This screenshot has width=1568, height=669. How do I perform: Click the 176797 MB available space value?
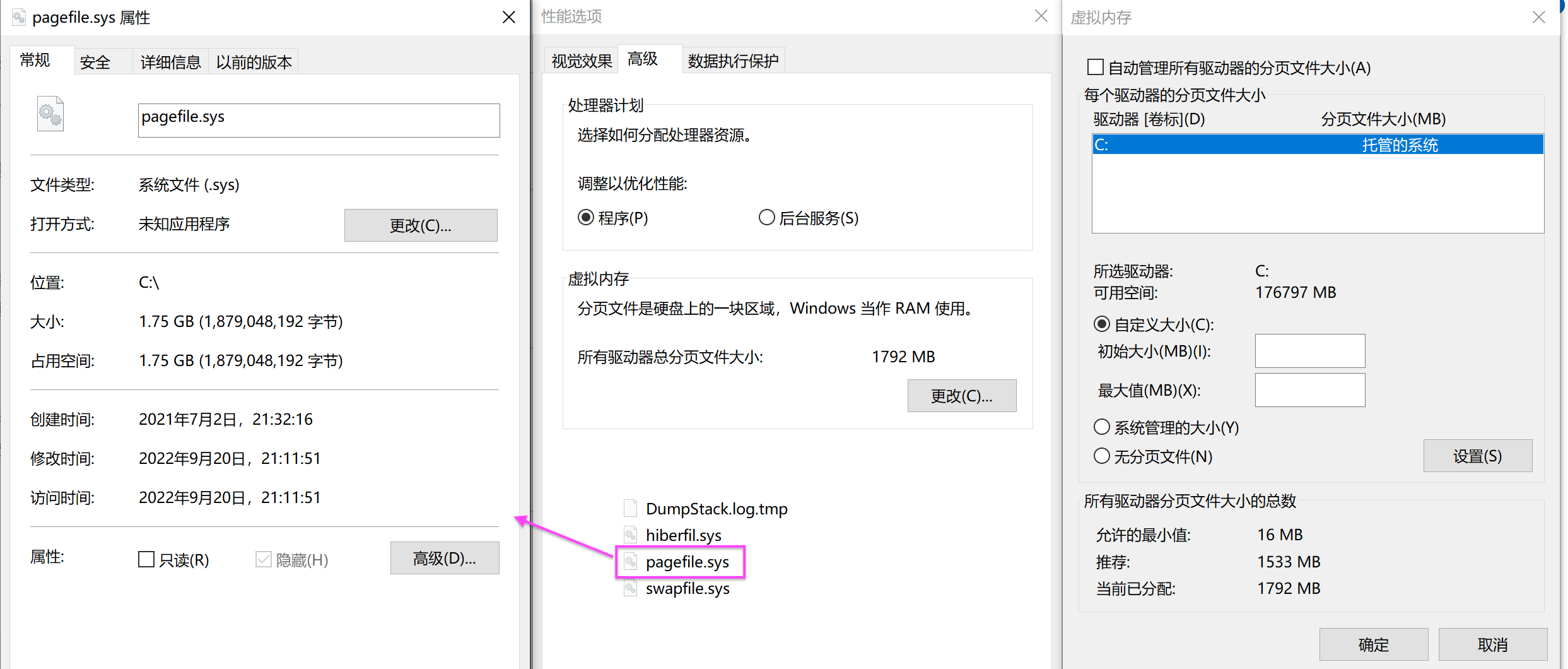point(1296,292)
